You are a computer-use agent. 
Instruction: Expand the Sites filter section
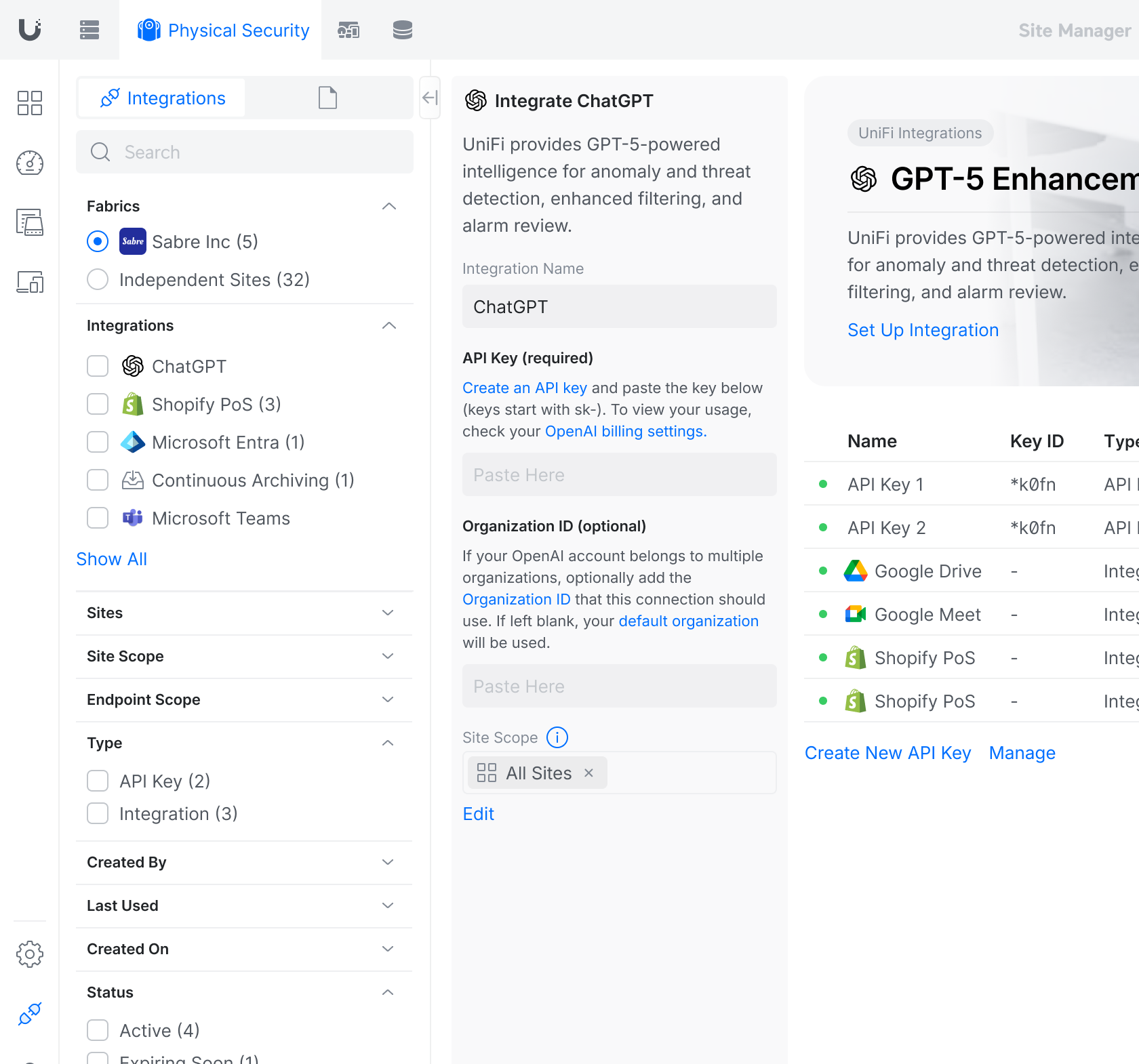388,613
